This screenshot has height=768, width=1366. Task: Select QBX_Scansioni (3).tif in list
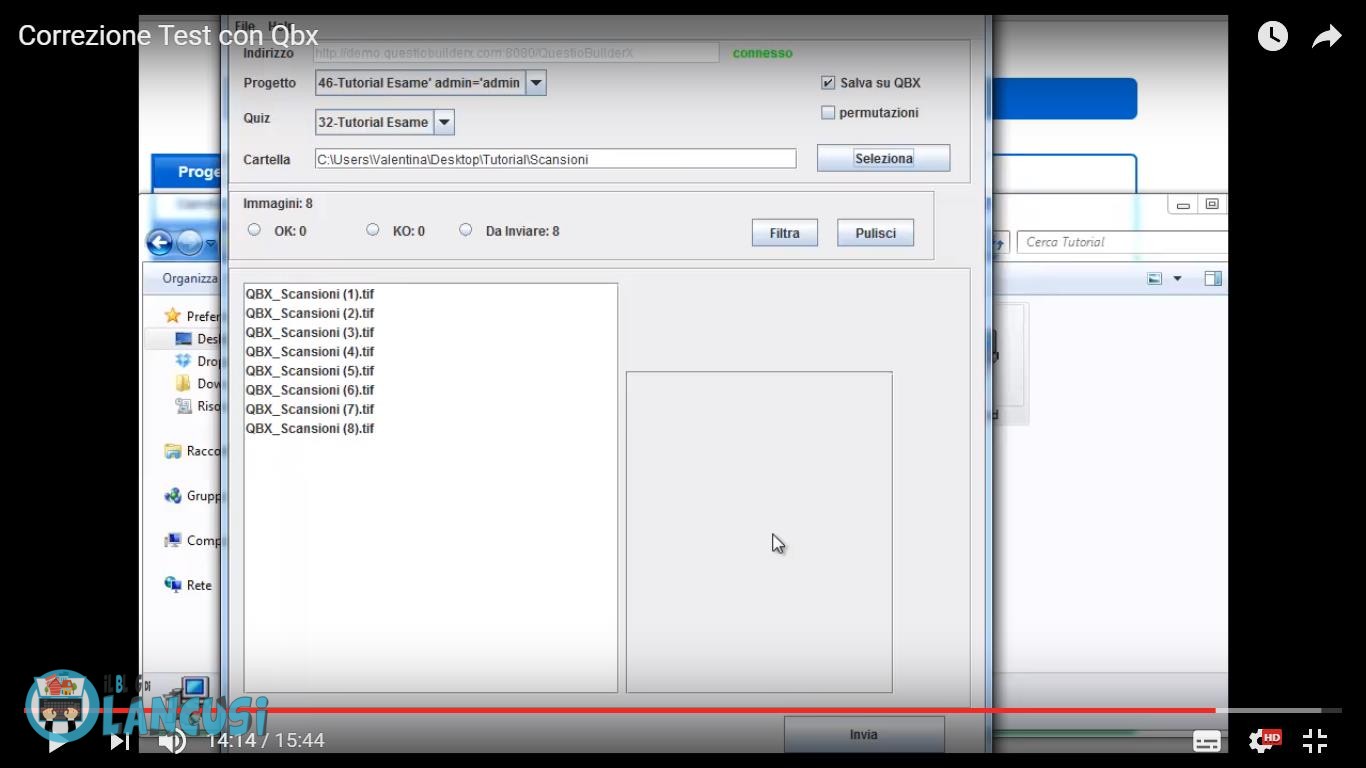pos(310,332)
